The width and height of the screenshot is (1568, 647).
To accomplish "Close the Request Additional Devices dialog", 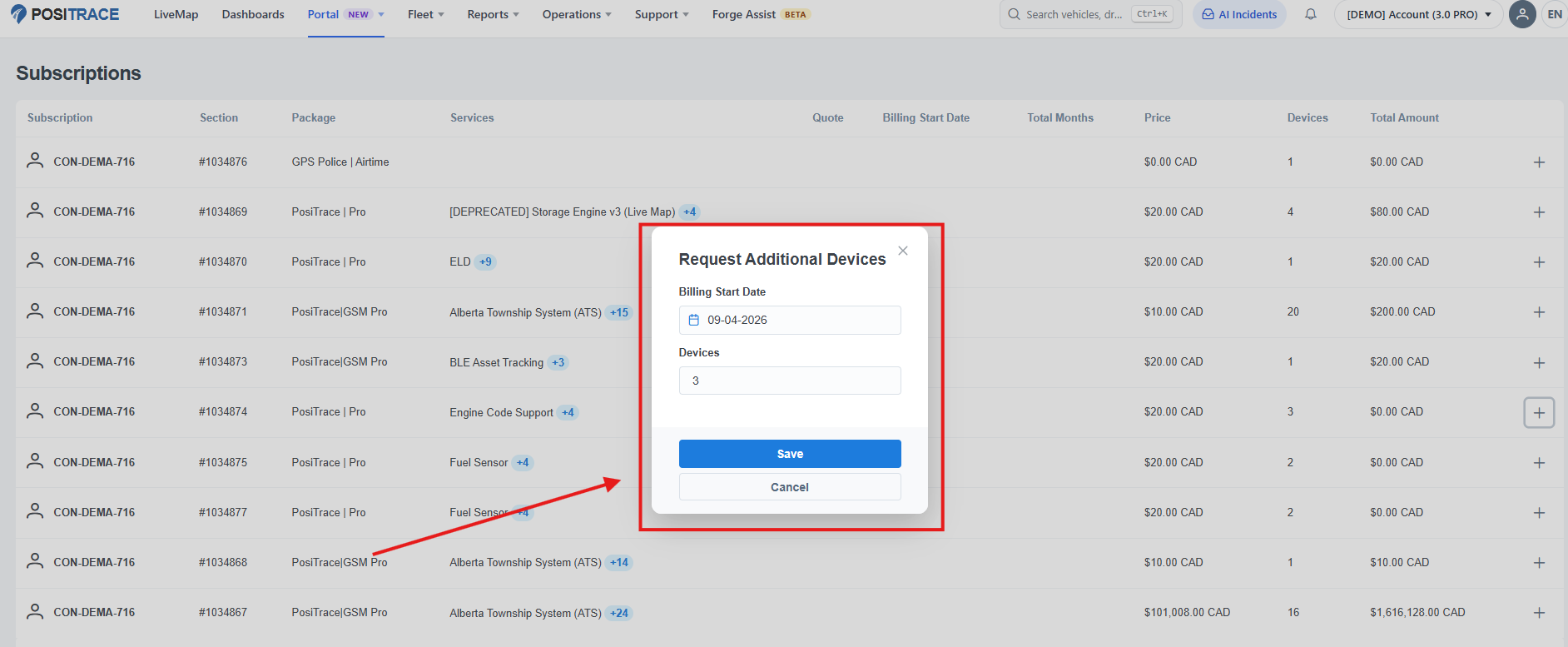I will pos(903,251).
